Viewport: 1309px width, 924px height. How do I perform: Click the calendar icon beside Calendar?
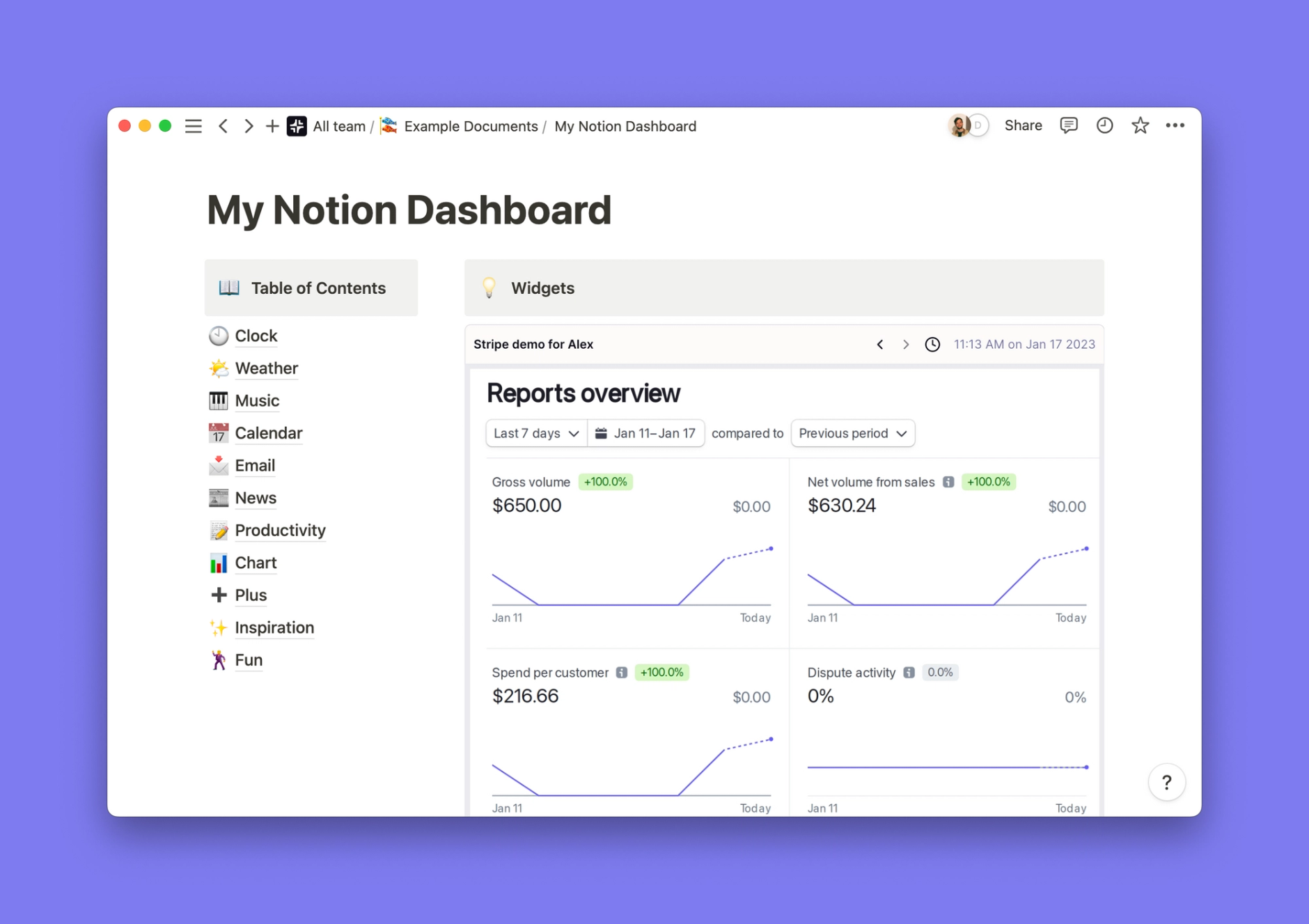(x=219, y=433)
